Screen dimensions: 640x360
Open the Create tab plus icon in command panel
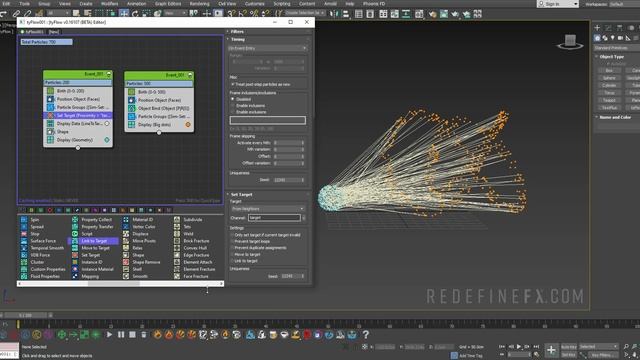click(x=597, y=28)
